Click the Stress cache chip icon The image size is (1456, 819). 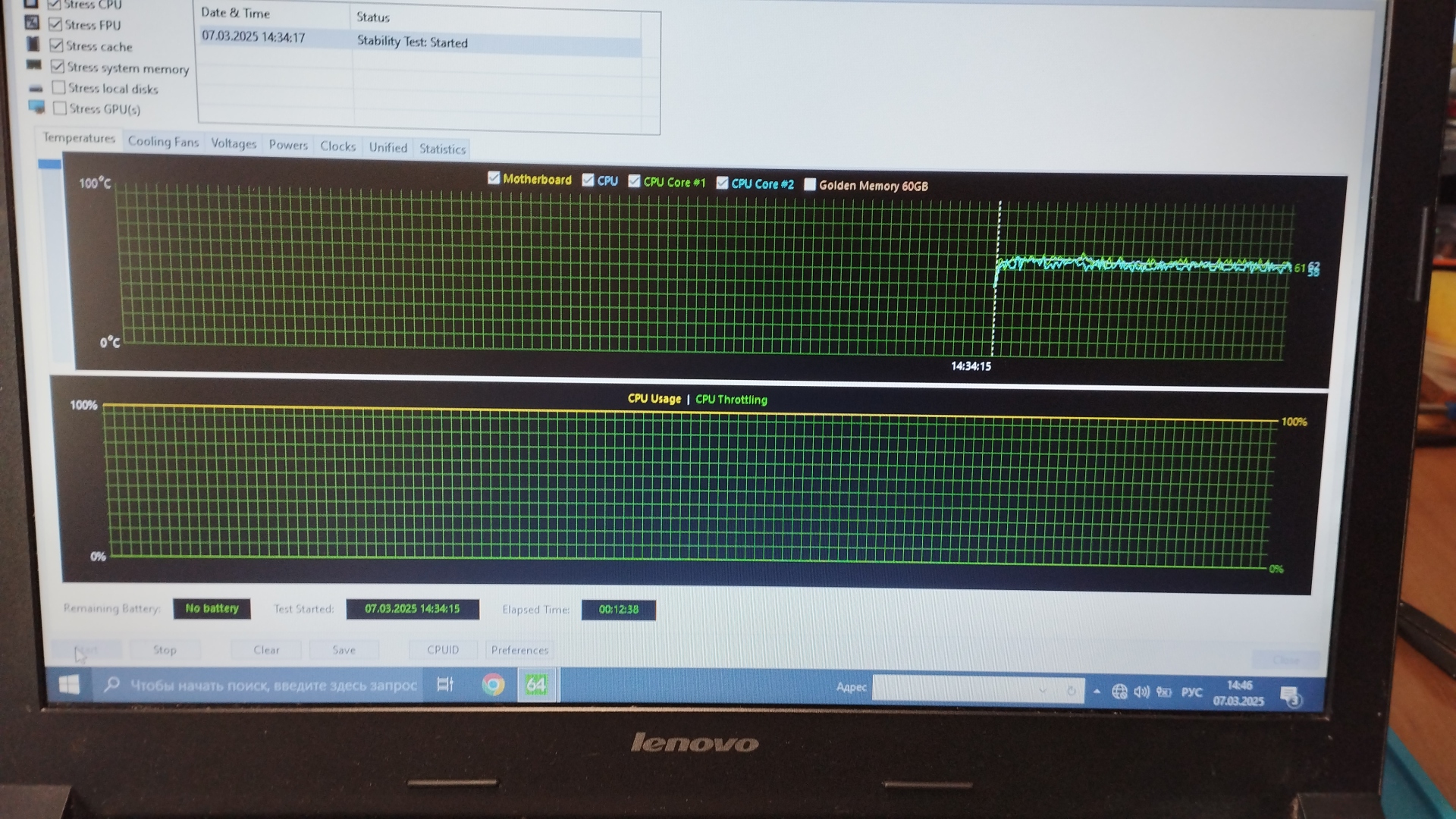point(33,44)
